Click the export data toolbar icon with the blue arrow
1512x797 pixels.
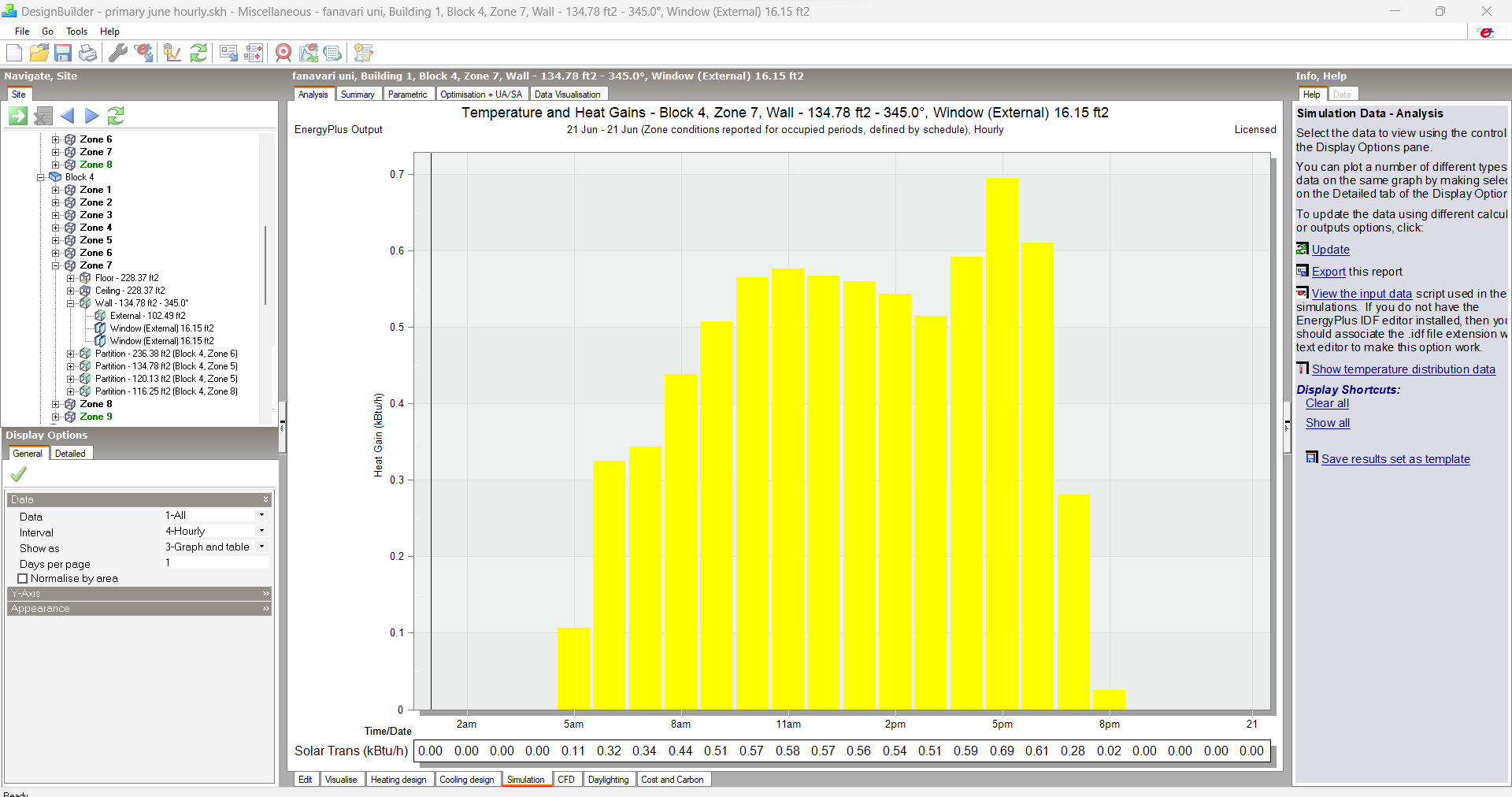[x=228, y=53]
